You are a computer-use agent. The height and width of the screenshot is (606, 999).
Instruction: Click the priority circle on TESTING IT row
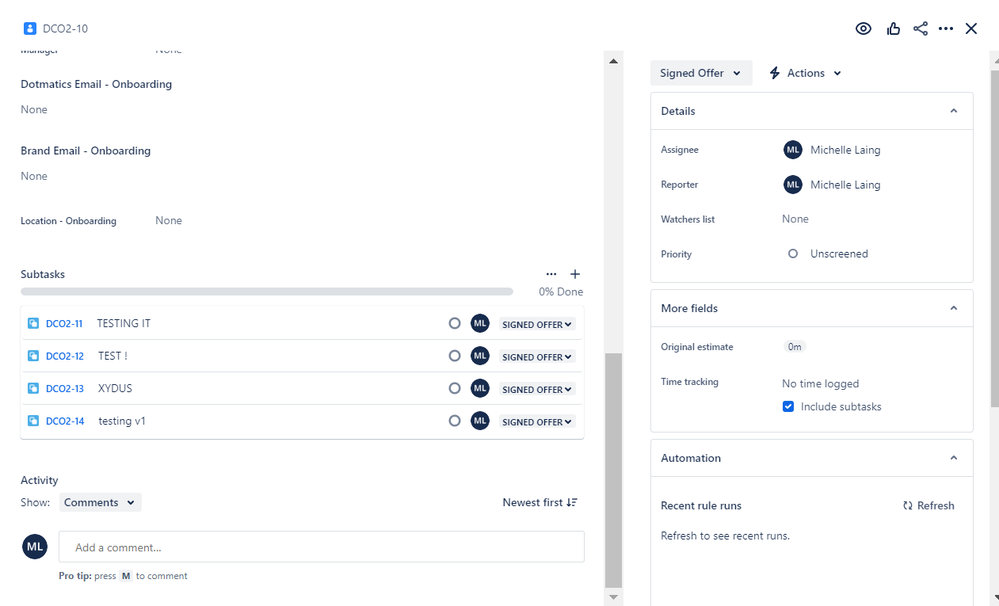[454, 324]
